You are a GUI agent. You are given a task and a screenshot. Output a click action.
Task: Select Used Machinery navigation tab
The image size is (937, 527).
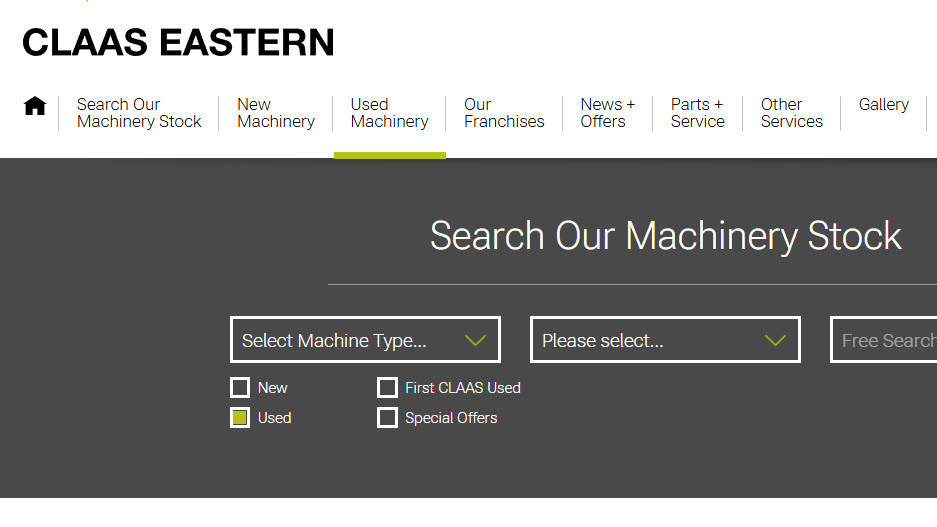coord(389,113)
